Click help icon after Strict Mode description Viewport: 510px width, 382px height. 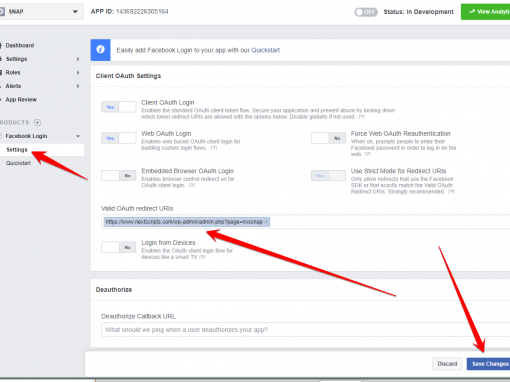tap(451, 192)
